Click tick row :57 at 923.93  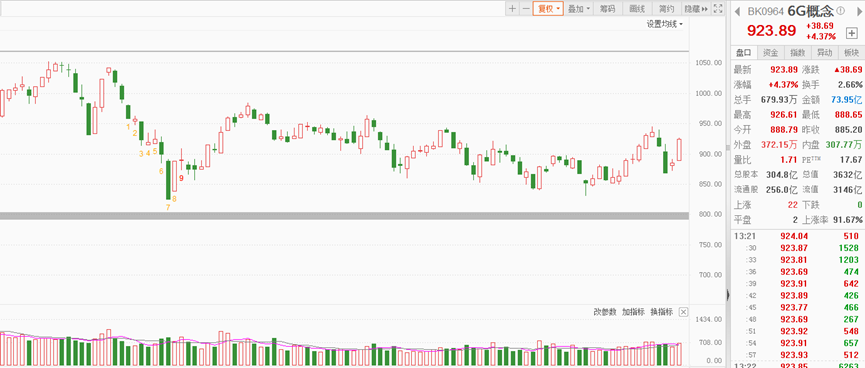pos(798,355)
